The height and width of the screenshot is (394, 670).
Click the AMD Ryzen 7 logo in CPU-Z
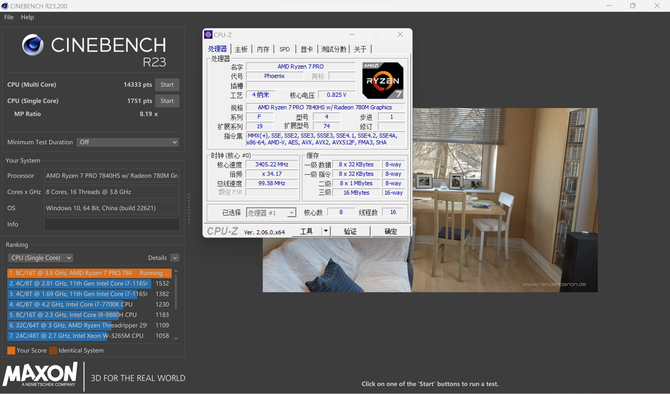383,80
